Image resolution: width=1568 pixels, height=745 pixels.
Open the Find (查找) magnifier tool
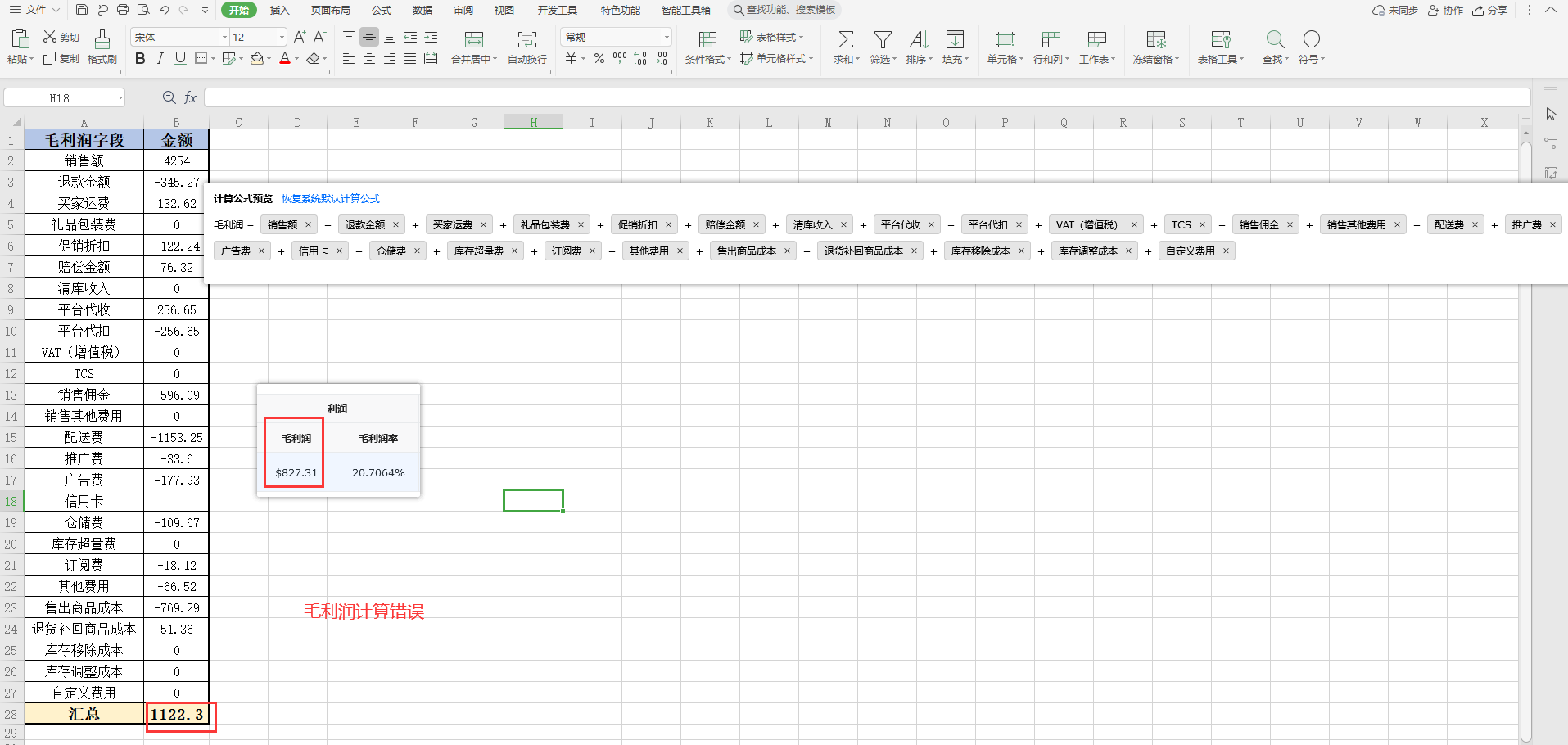tap(1275, 39)
